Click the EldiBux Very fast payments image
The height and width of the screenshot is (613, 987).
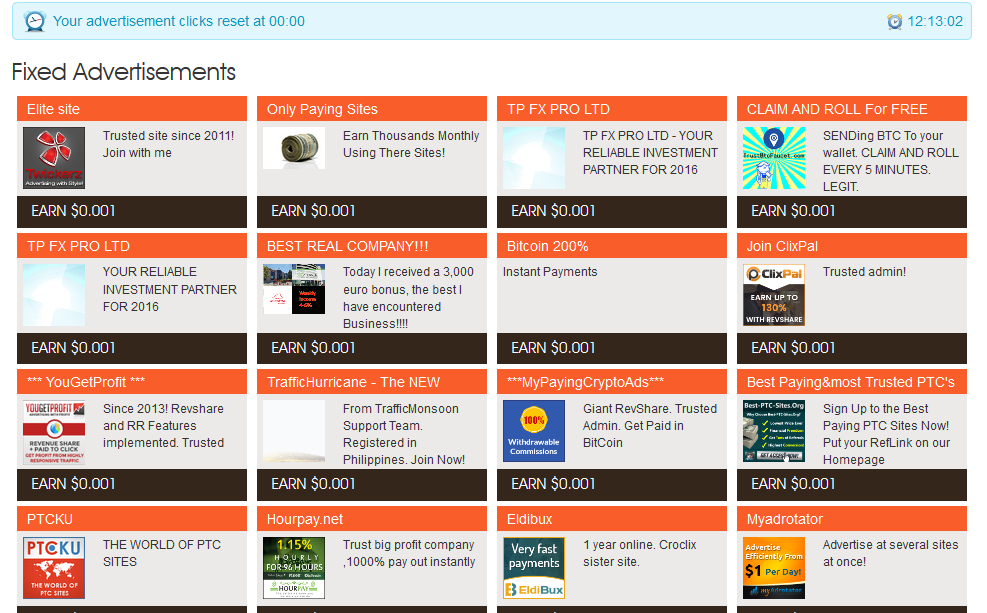click(534, 568)
